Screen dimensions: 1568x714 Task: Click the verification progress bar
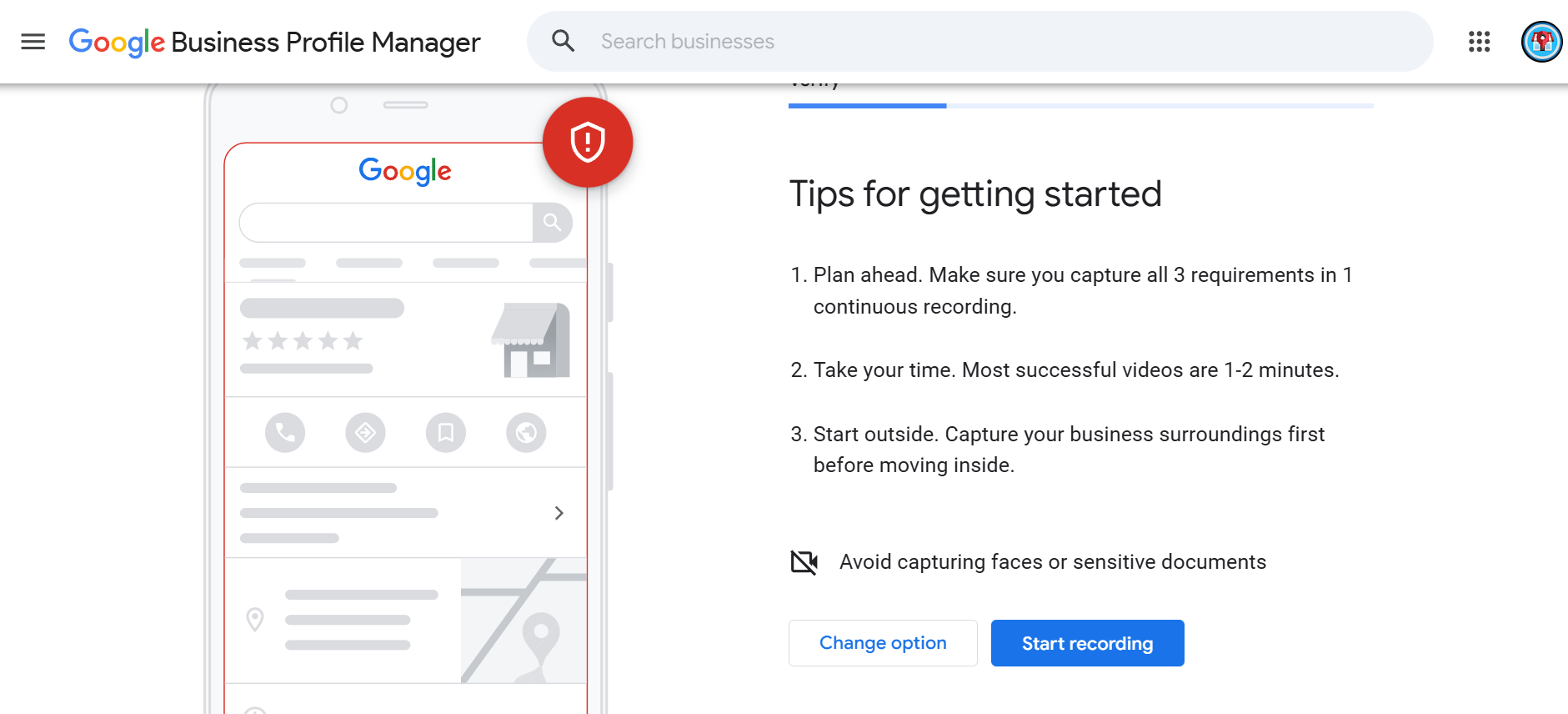point(1080,106)
